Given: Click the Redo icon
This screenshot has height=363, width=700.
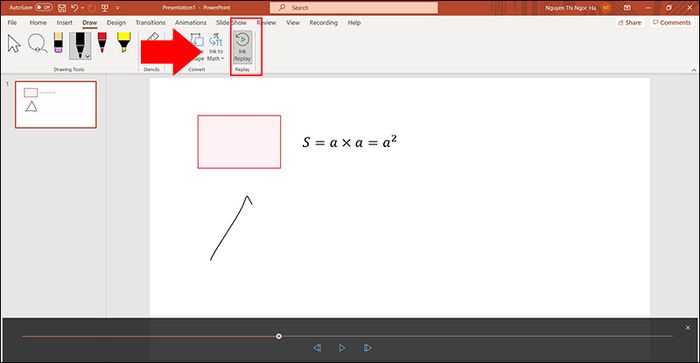Looking at the screenshot, I should 92,8.
